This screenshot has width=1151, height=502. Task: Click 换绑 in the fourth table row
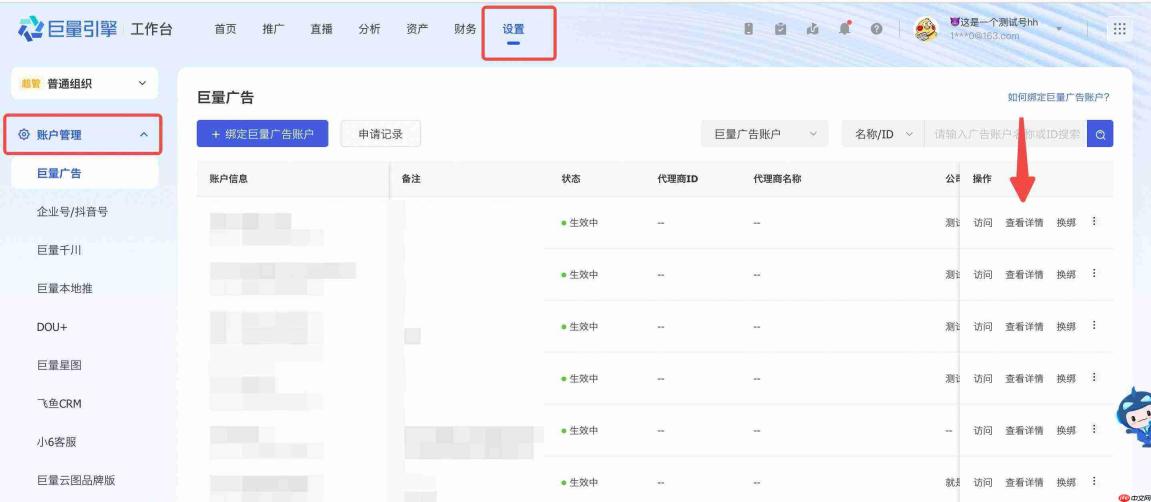coord(1066,379)
